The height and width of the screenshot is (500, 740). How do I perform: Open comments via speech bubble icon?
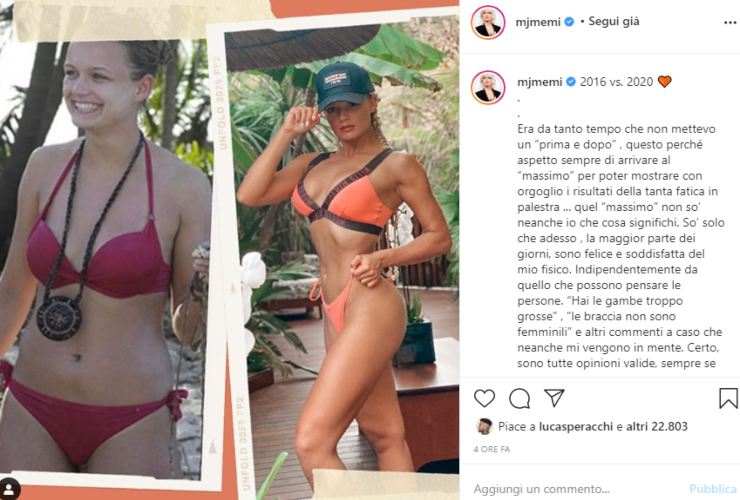pyautogui.click(x=519, y=398)
